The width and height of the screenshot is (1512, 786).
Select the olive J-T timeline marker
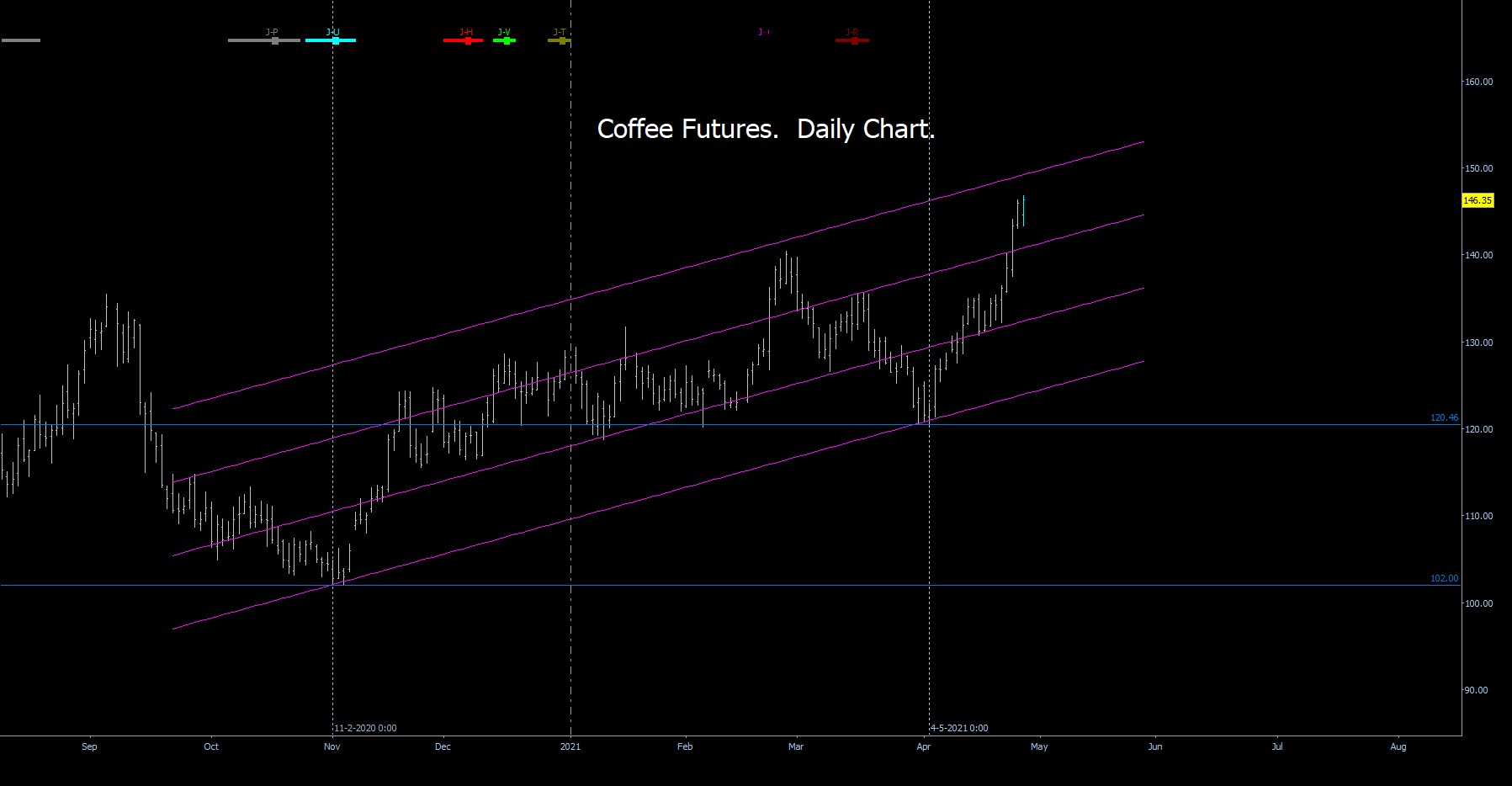(x=560, y=40)
